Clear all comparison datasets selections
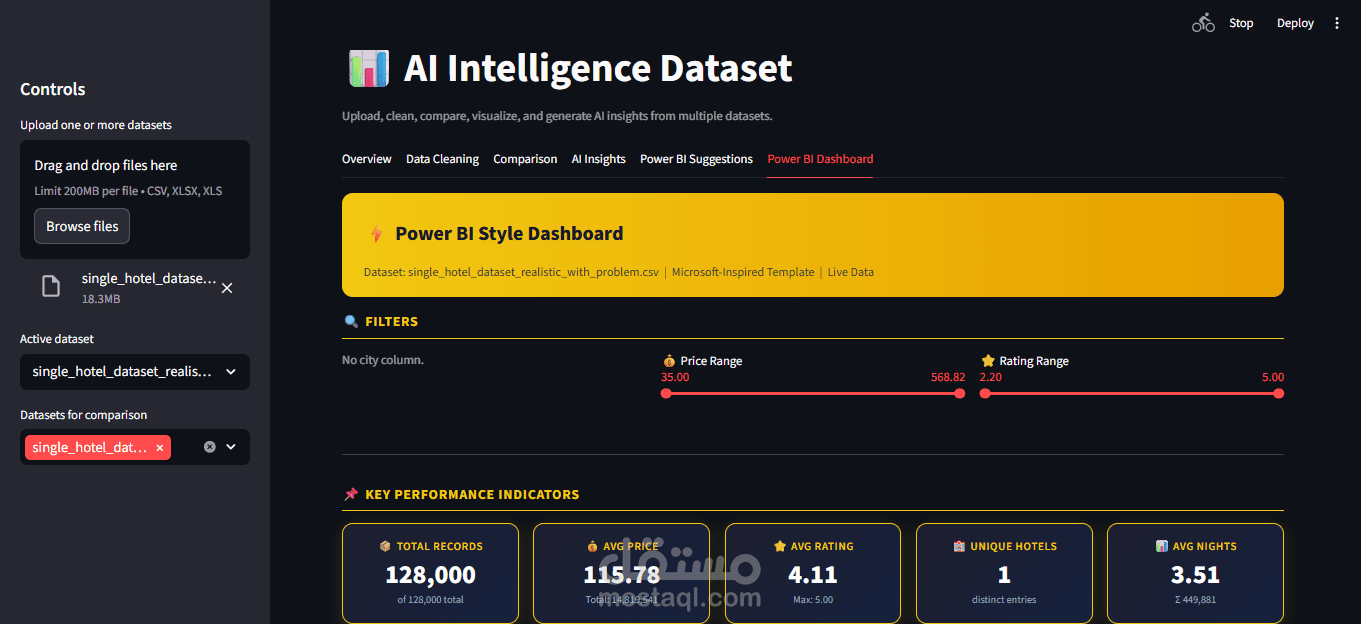 point(209,447)
